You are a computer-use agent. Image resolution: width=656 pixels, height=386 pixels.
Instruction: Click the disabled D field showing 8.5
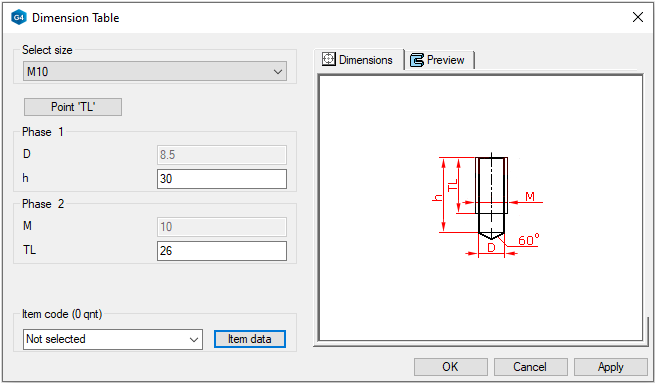pos(222,155)
